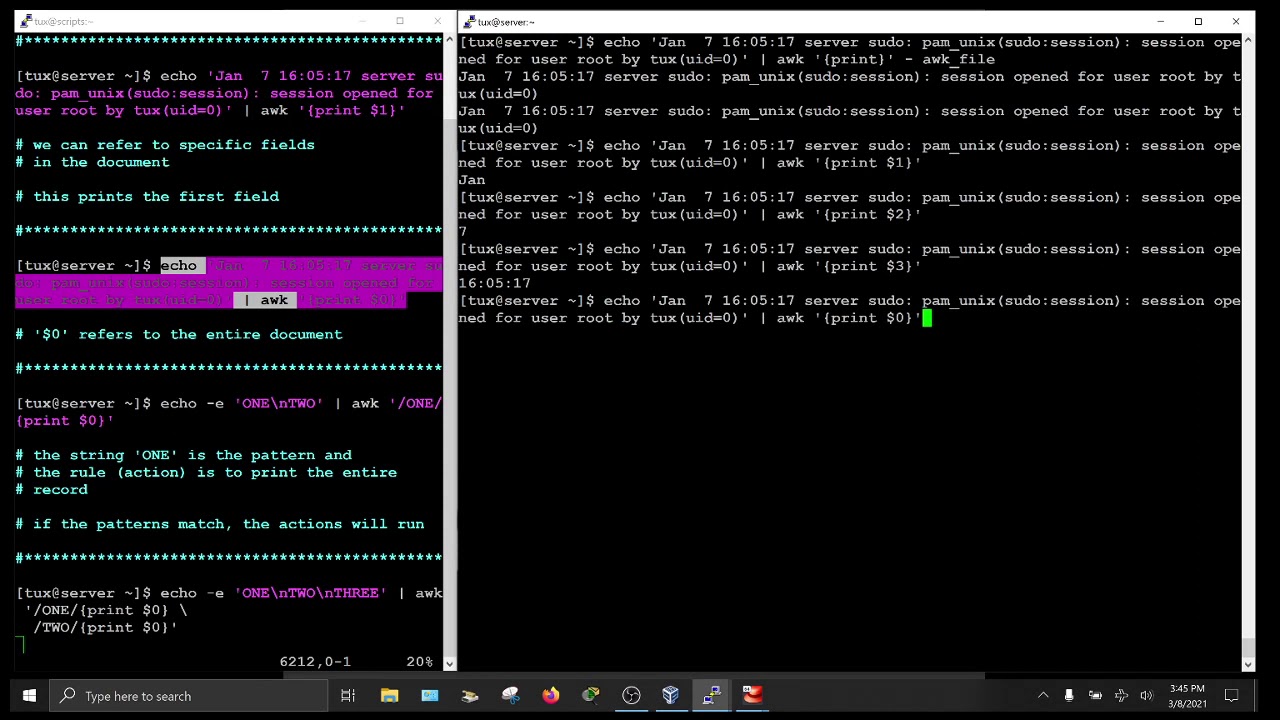Minimize the tux@server window
This screenshot has height=720, width=1280.
click(x=1160, y=21)
